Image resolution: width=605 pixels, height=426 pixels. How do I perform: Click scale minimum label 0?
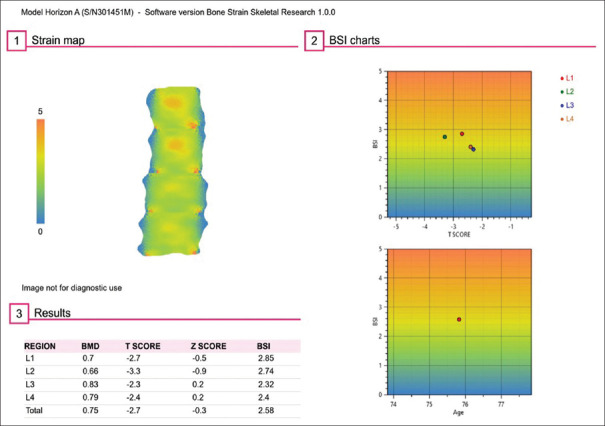[x=40, y=232]
